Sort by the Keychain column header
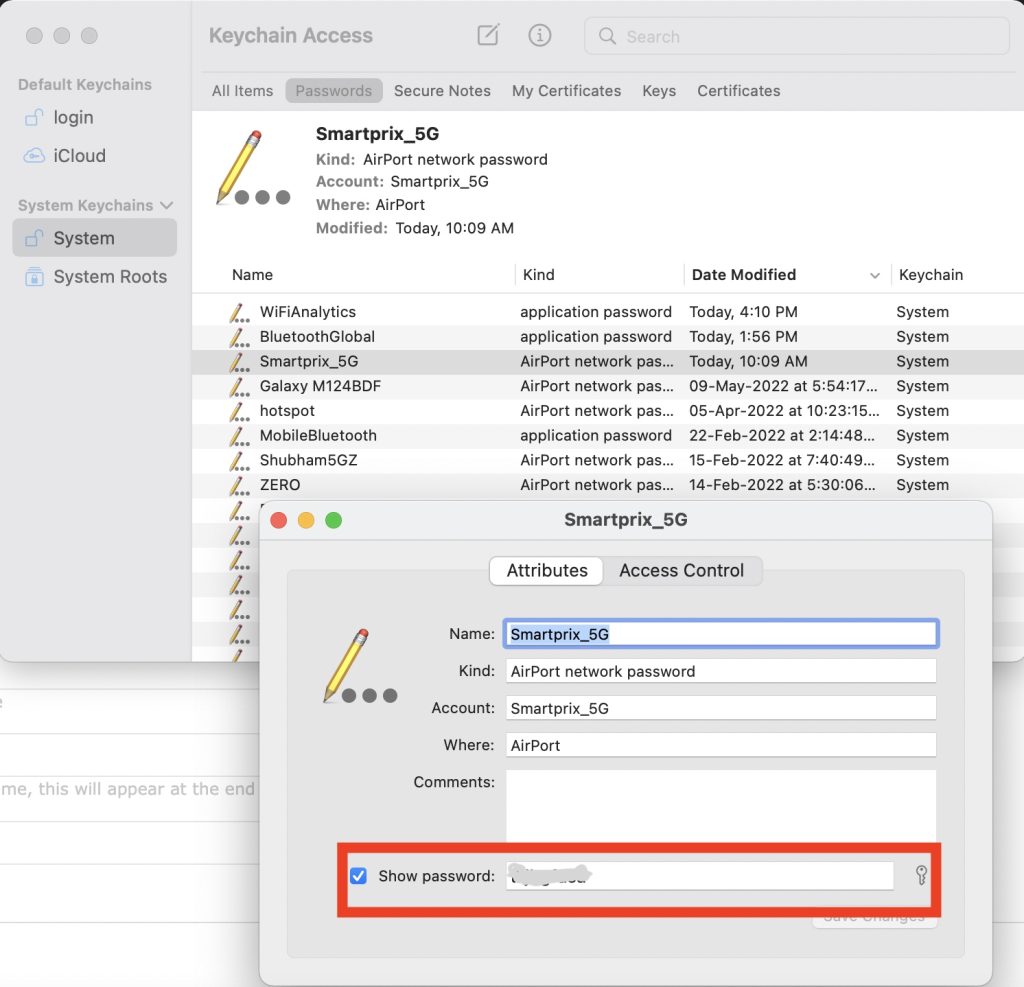Viewport: 1024px width, 987px height. pyautogui.click(x=931, y=275)
